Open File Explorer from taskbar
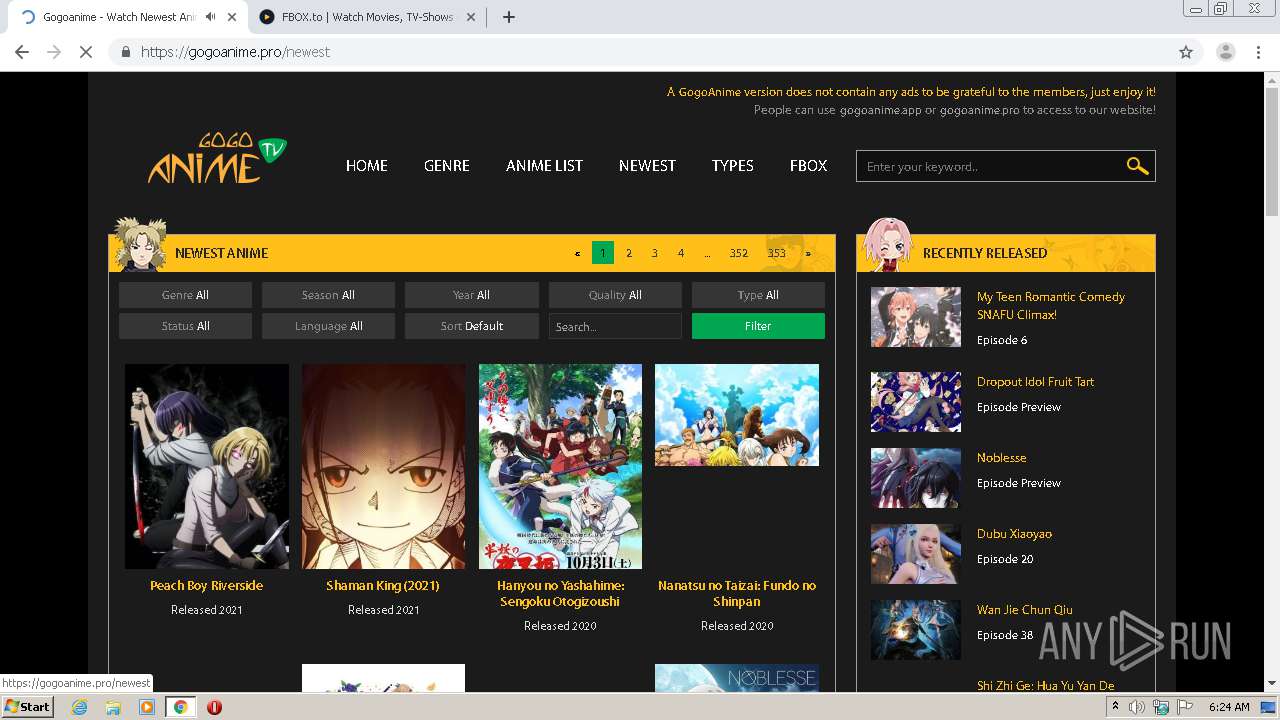Viewport: 1280px width, 720px height. [x=113, y=707]
